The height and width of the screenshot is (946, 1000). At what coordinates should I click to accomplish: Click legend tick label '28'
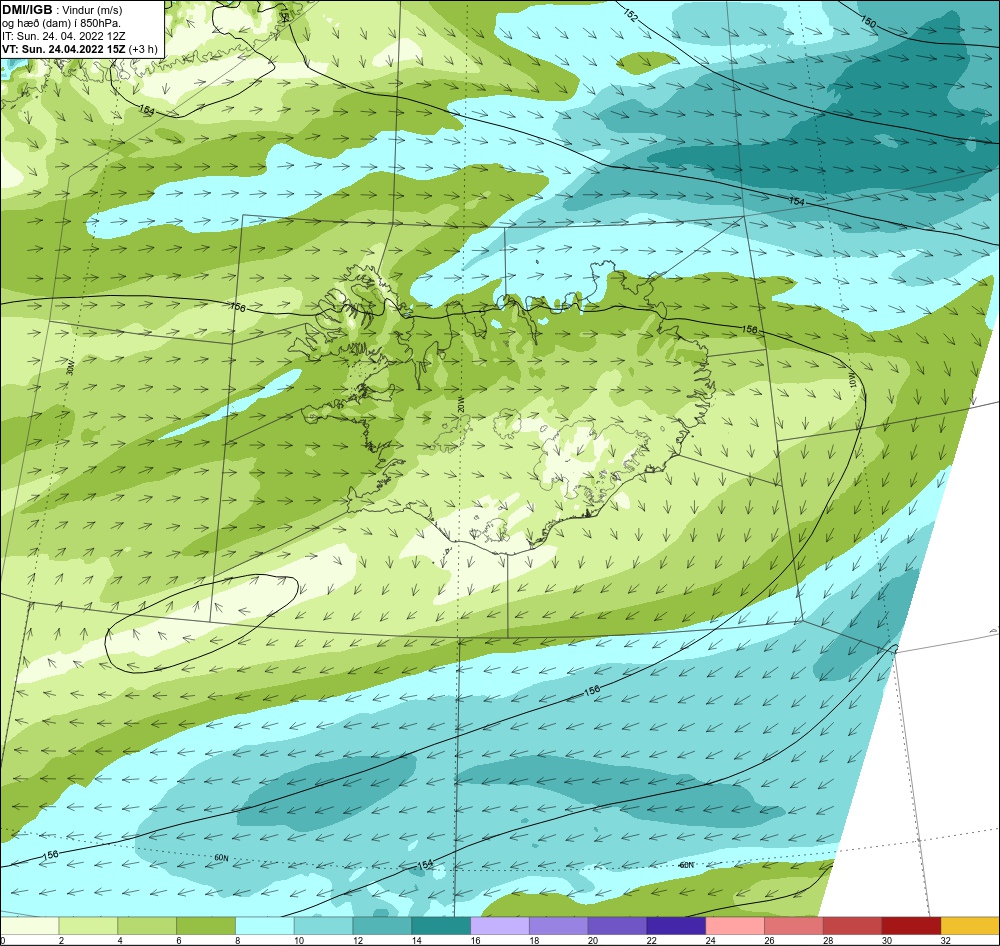pos(828,940)
